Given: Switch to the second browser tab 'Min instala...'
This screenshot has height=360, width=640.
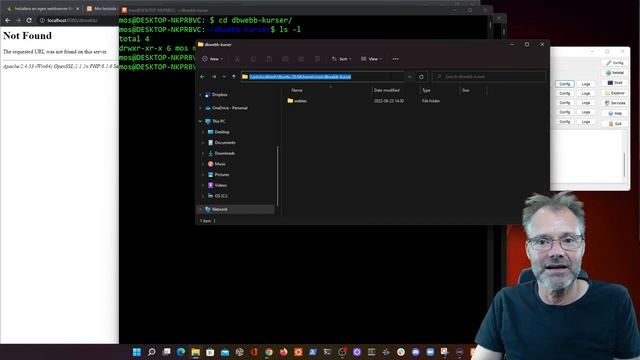Looking at the screenshot, I should tap(102, 9).
